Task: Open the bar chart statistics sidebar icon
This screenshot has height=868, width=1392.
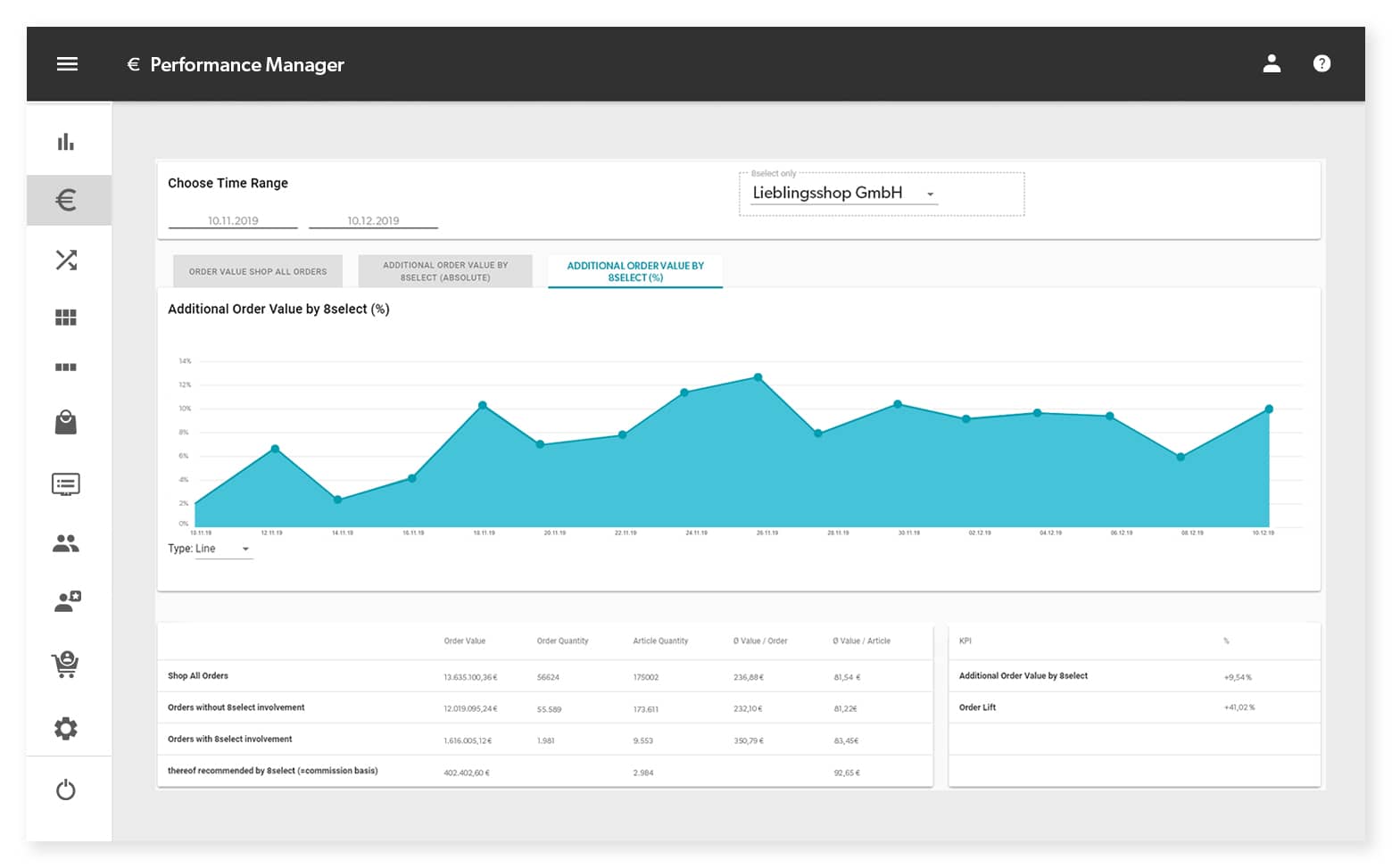Action: 66,142
